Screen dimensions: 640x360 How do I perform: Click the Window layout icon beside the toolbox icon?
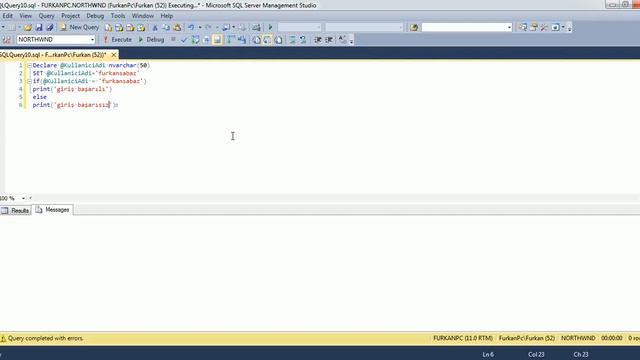(x=555, y=28)
